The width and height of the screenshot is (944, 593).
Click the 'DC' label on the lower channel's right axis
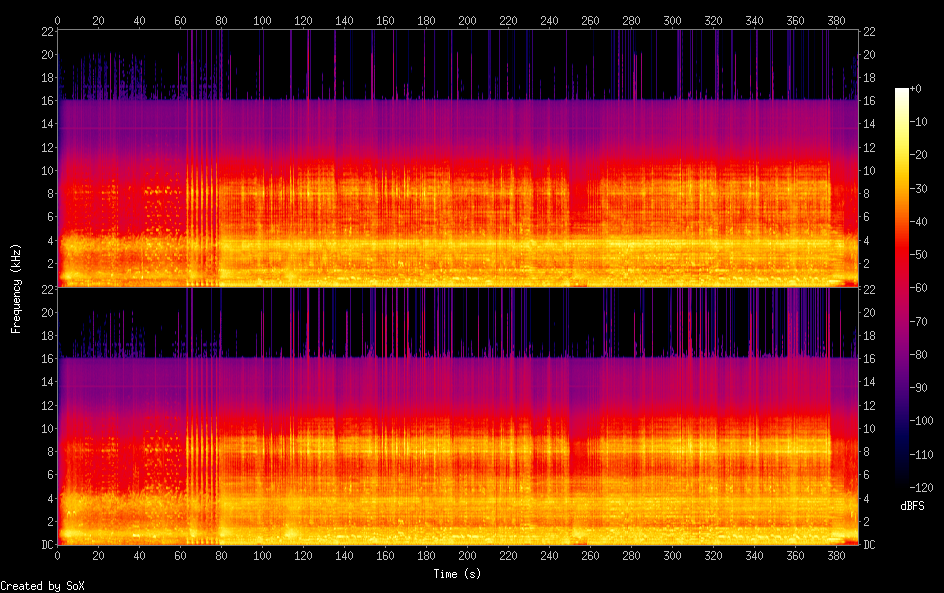coord(870,545)
